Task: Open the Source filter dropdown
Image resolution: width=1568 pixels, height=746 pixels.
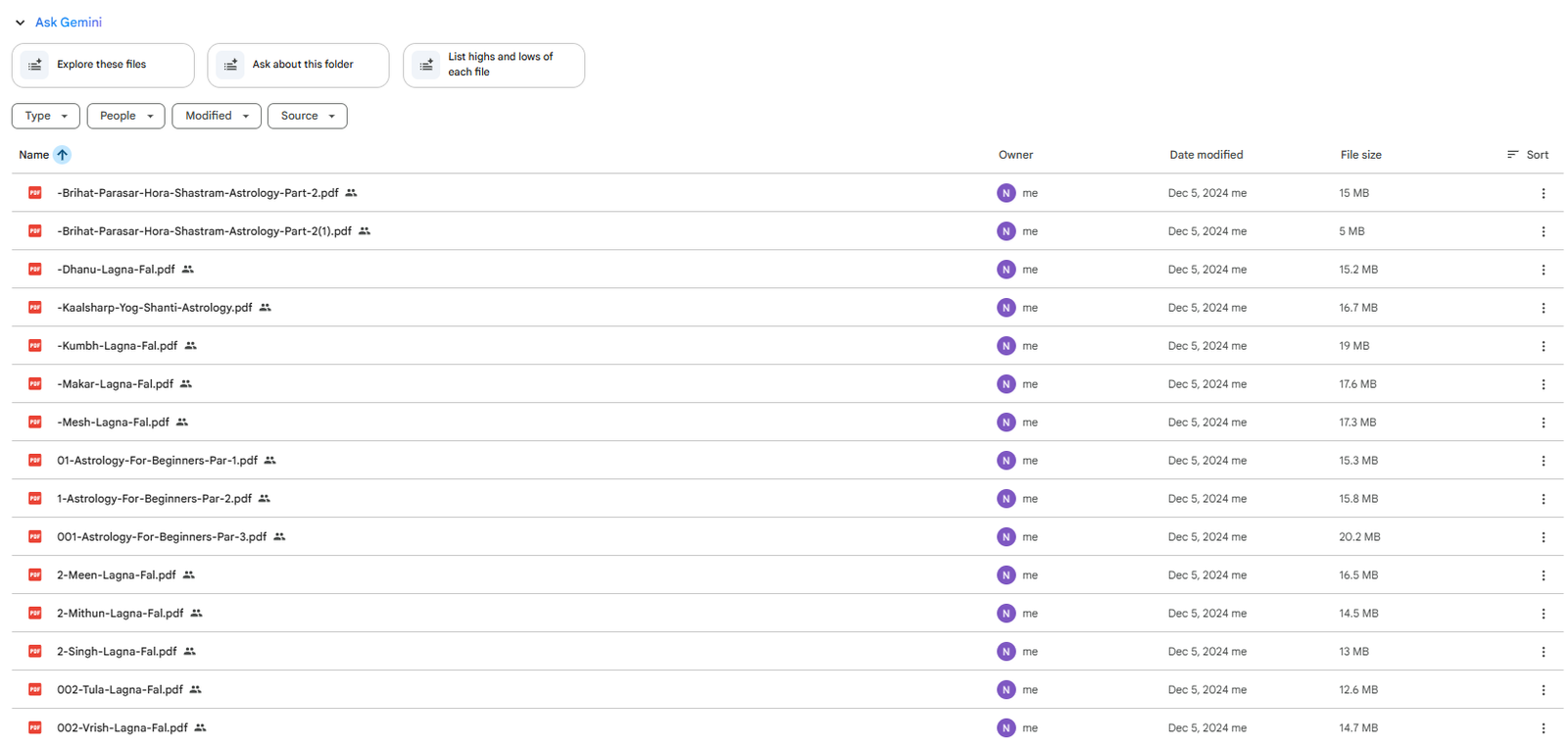Action: coord(307,116)
